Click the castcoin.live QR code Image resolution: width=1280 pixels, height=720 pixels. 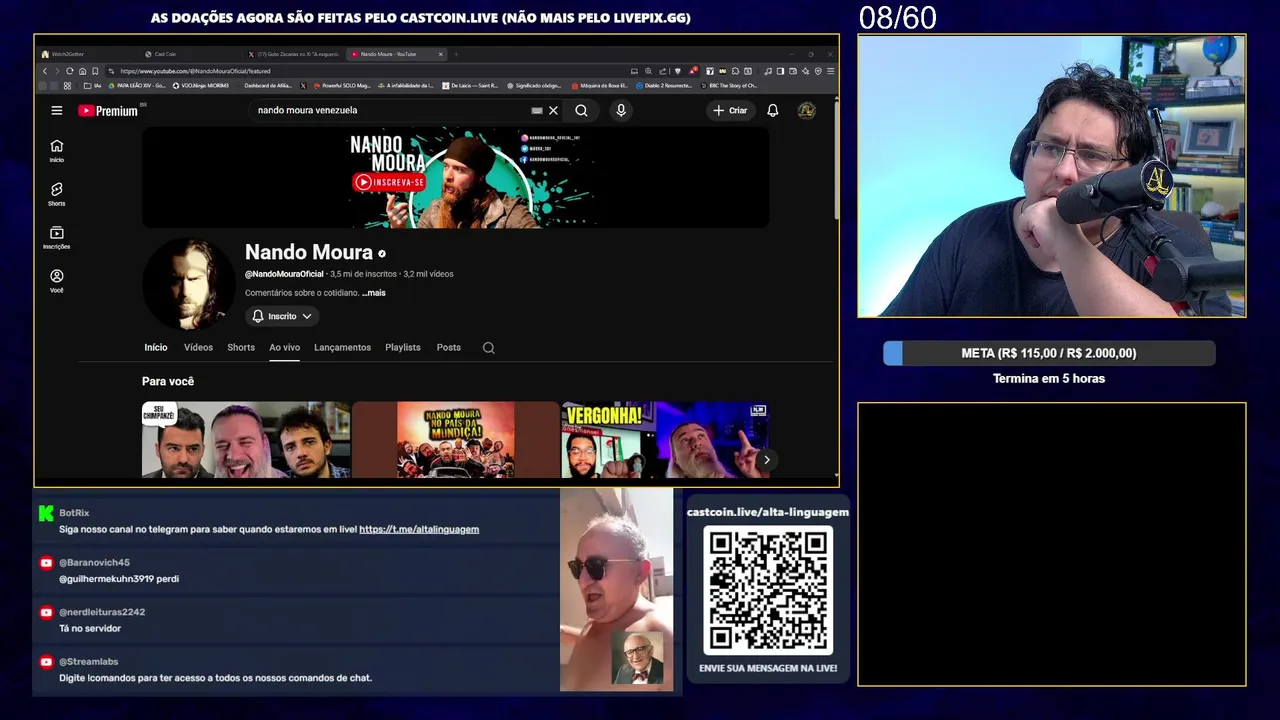tap(768, 590)
